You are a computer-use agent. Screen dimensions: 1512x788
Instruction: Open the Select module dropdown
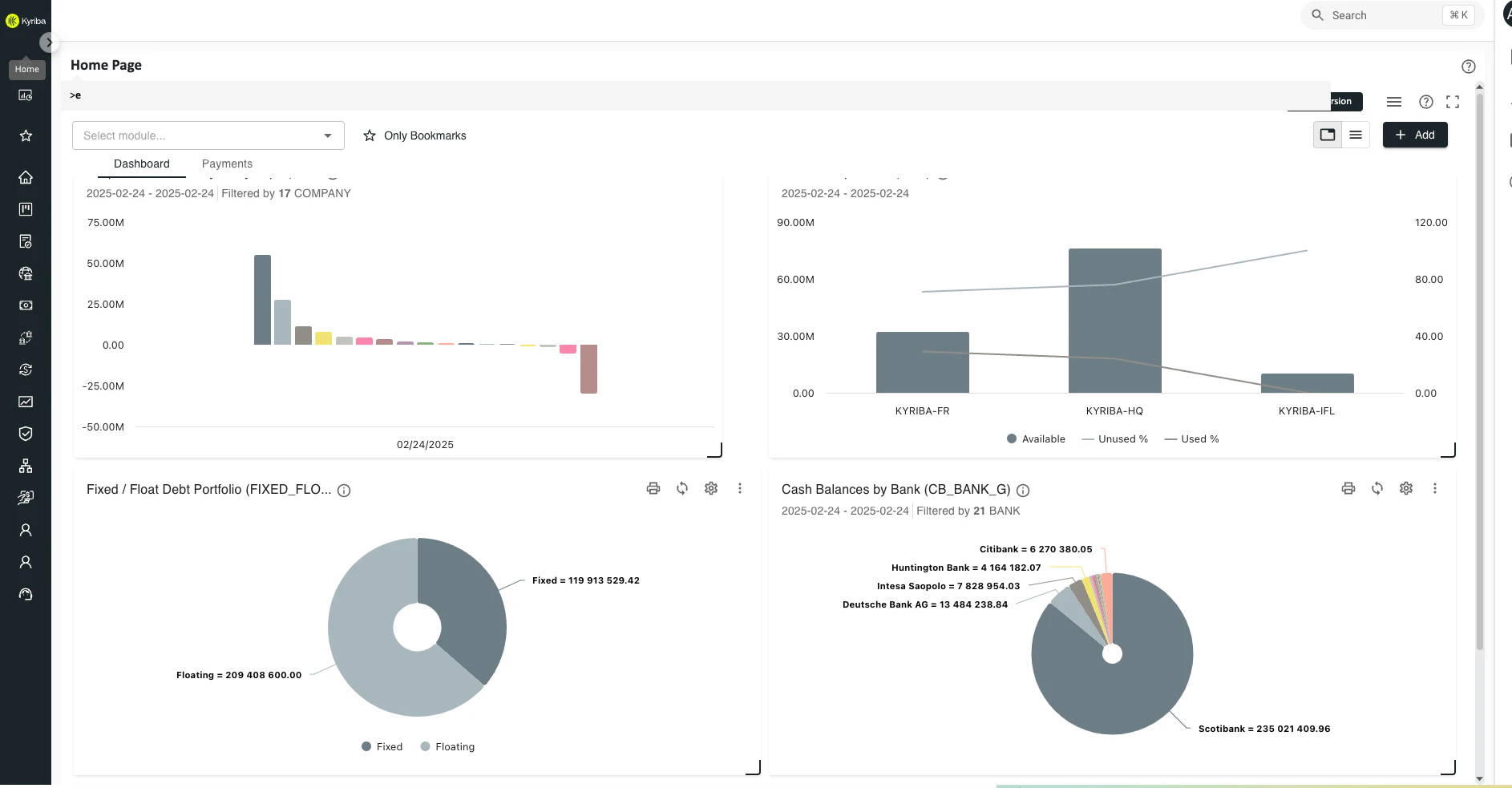(207, 135)
